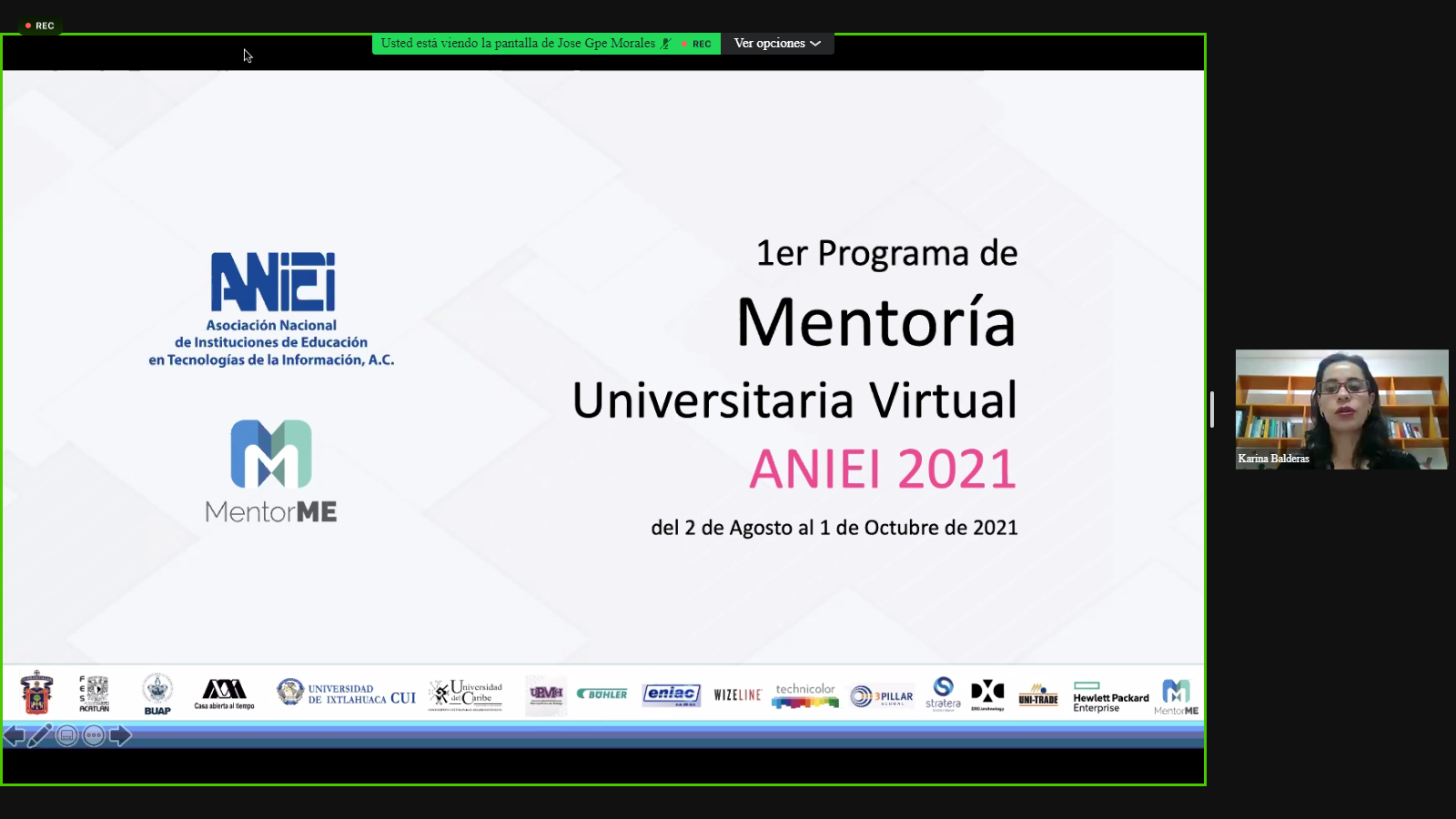Select the pen annotation tool
Image resolution: width=1456 pixels, height=819 pixels.
39,735
